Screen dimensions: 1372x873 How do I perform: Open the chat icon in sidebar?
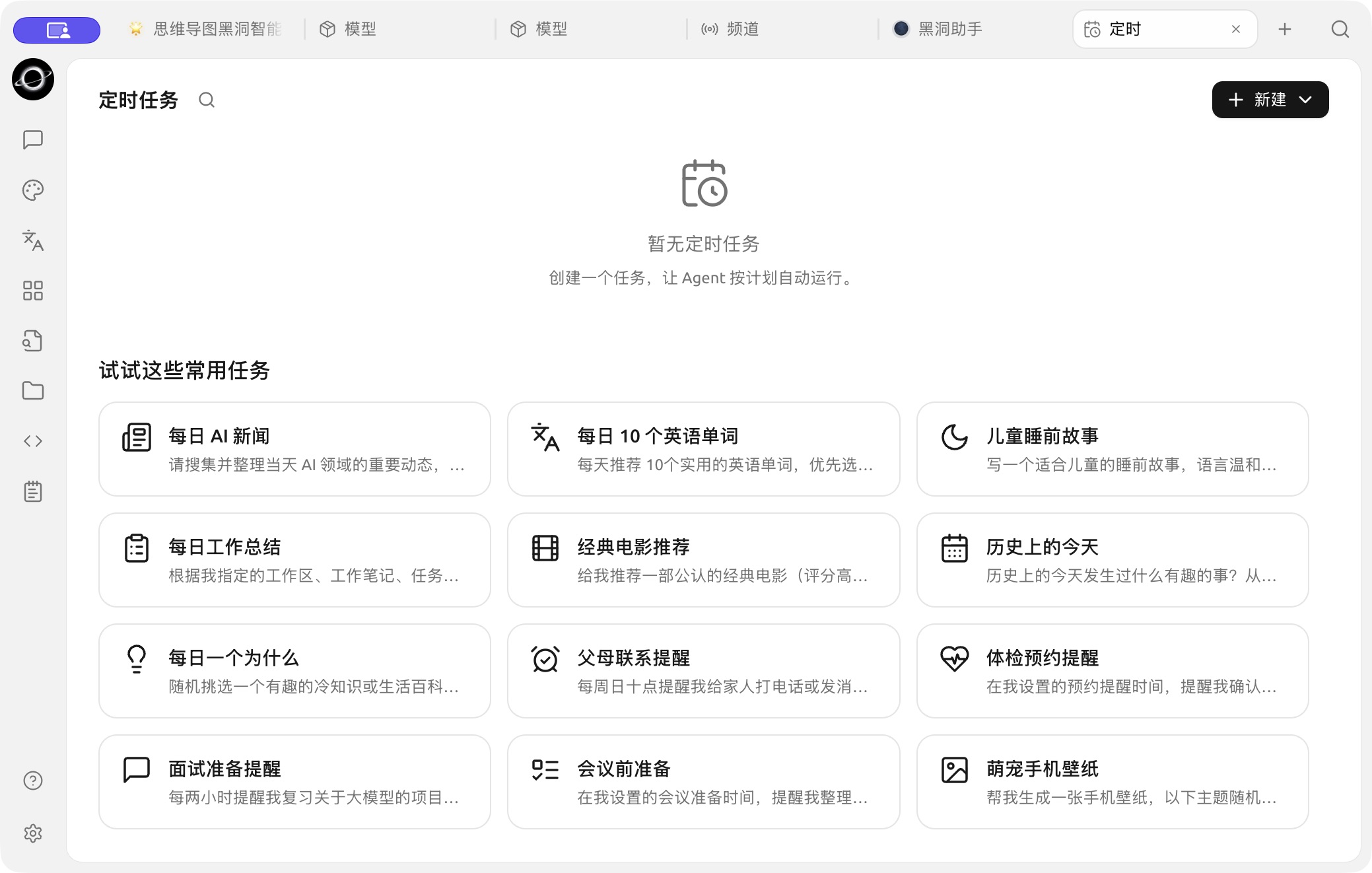coord(33,139)
